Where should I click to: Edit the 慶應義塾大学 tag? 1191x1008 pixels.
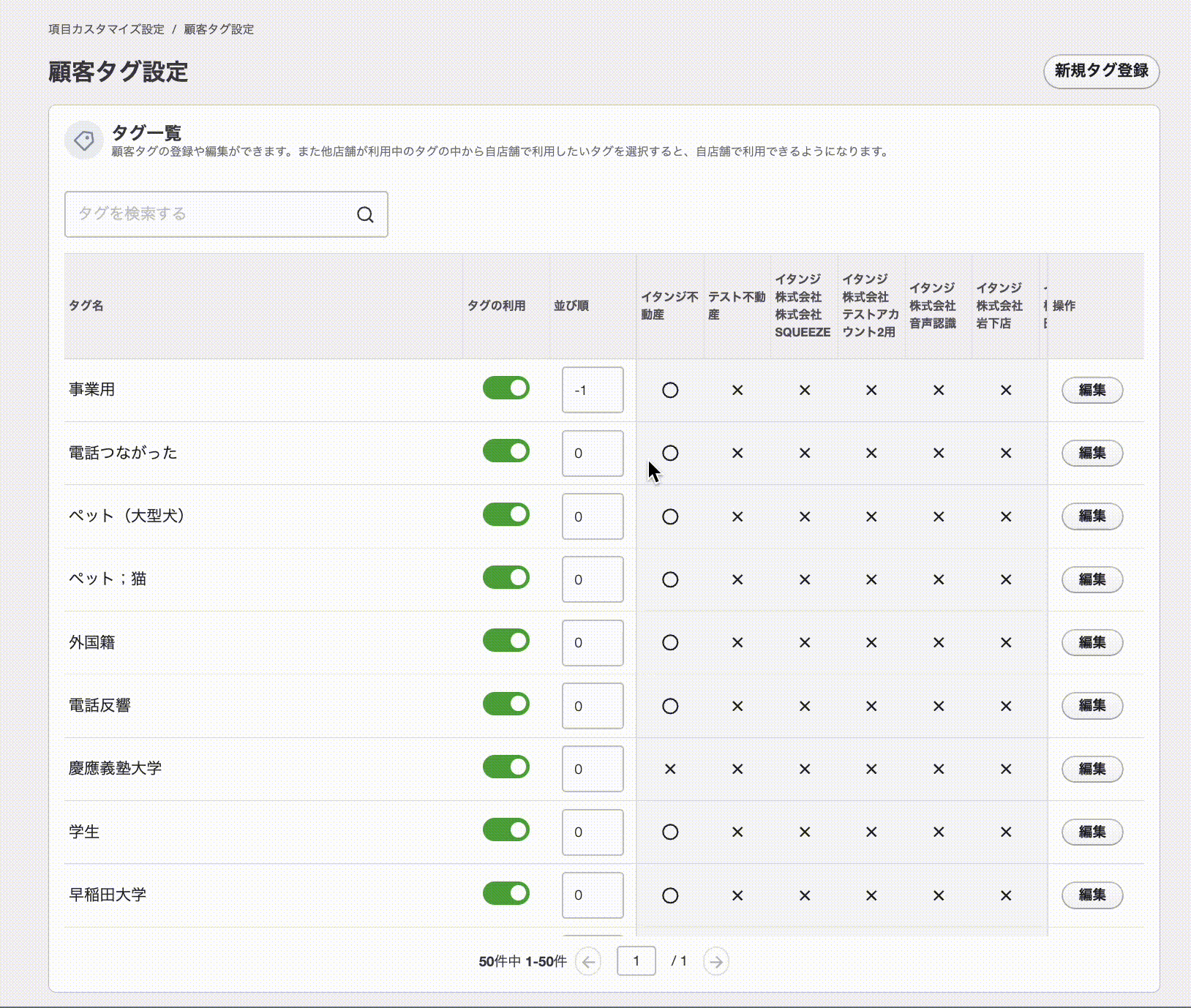(x=1092, y=769)
